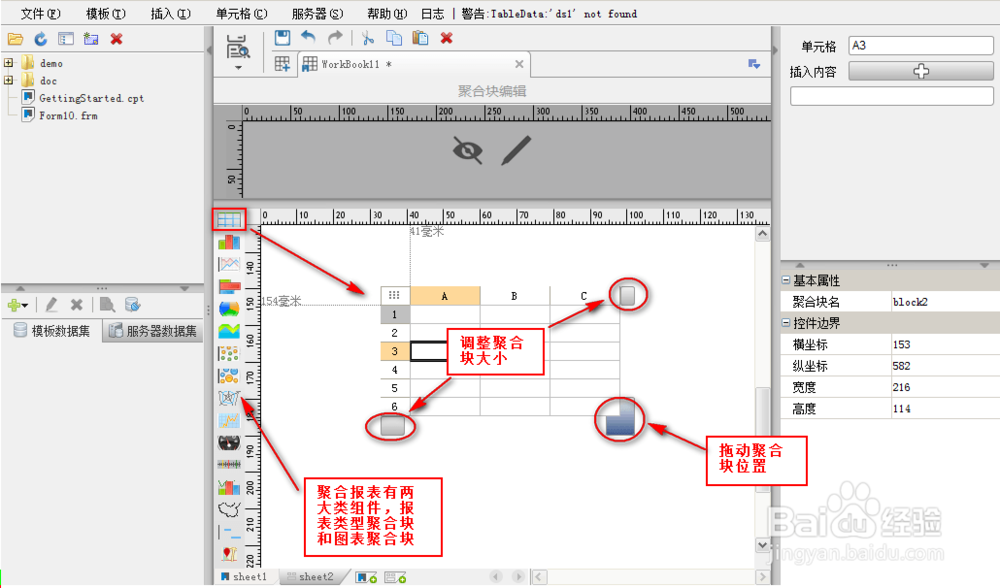Delete file with the red X in the file panel
1000x588 pixels.
pos(116,39)
